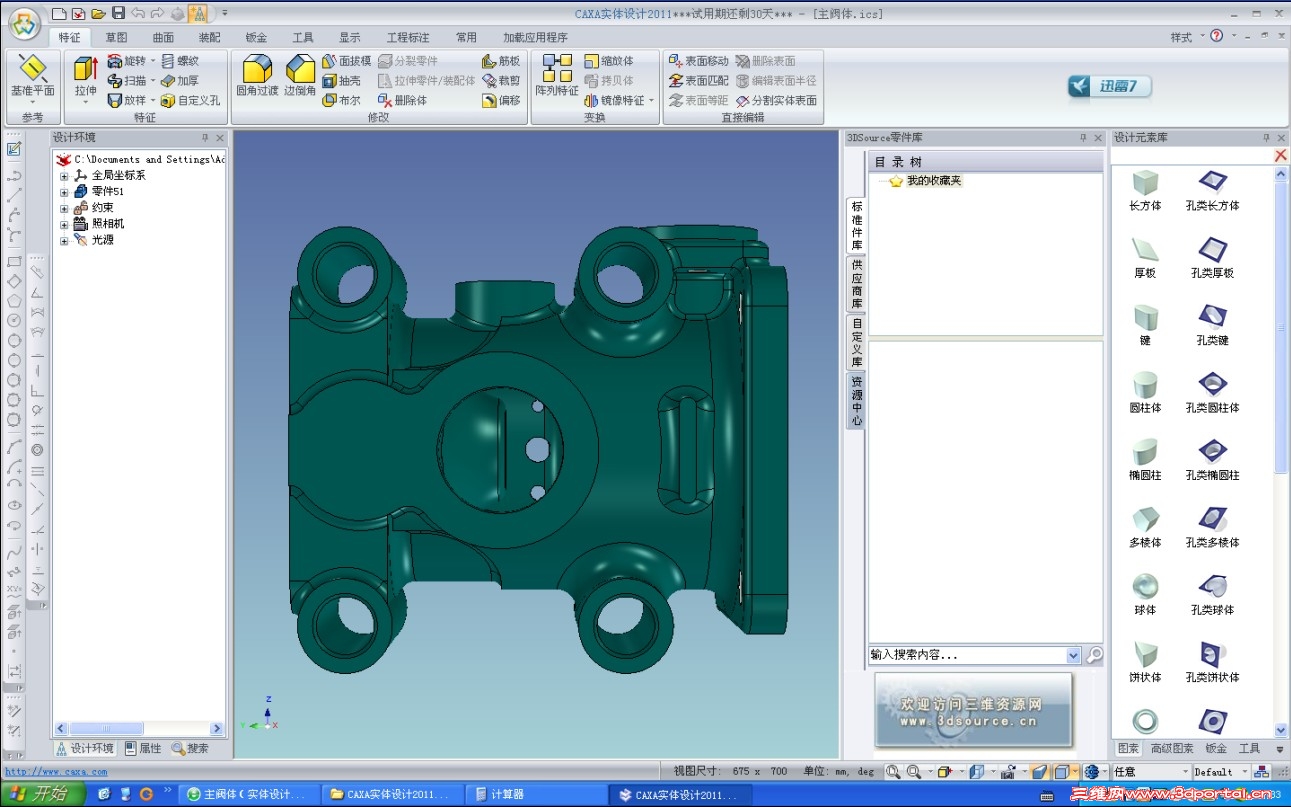
Task: Switch to the 装配 ribbon tab
Action: click(210, 38)
